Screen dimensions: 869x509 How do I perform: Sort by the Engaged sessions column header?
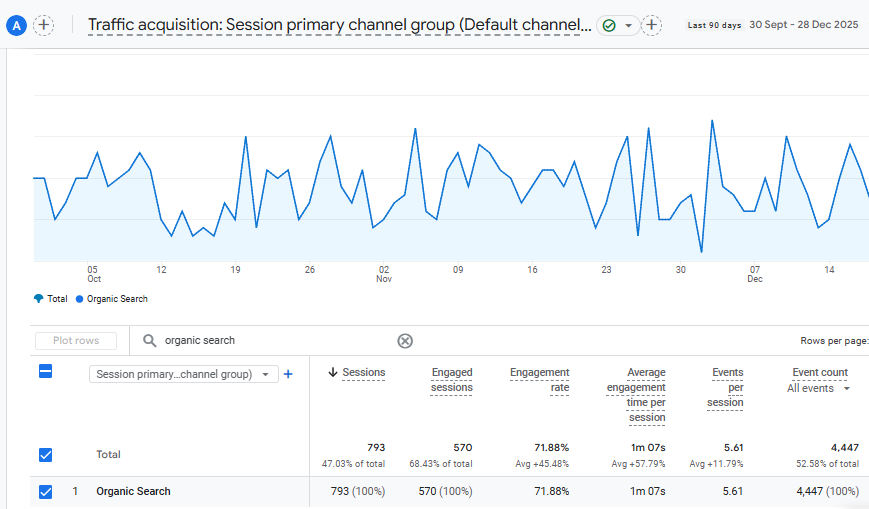(451, 380)
